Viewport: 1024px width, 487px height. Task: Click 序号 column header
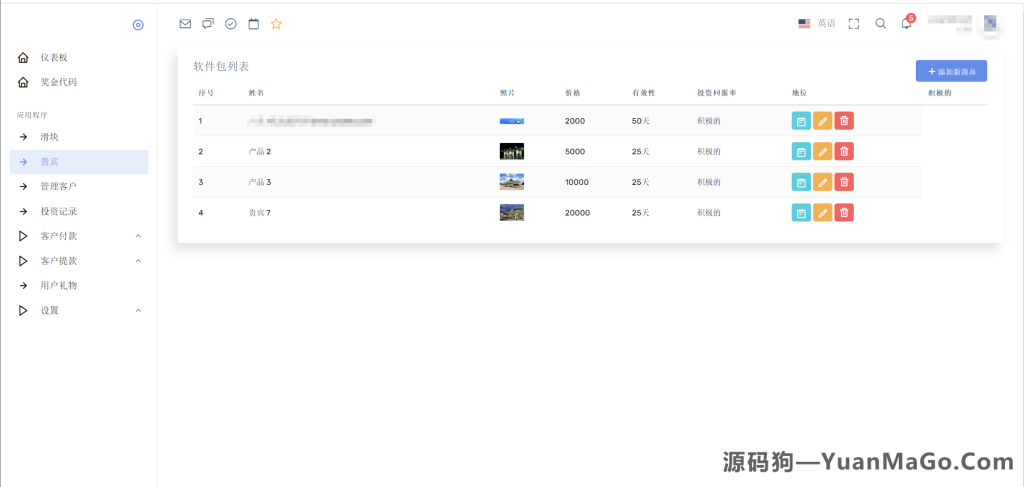pos(206,93)
